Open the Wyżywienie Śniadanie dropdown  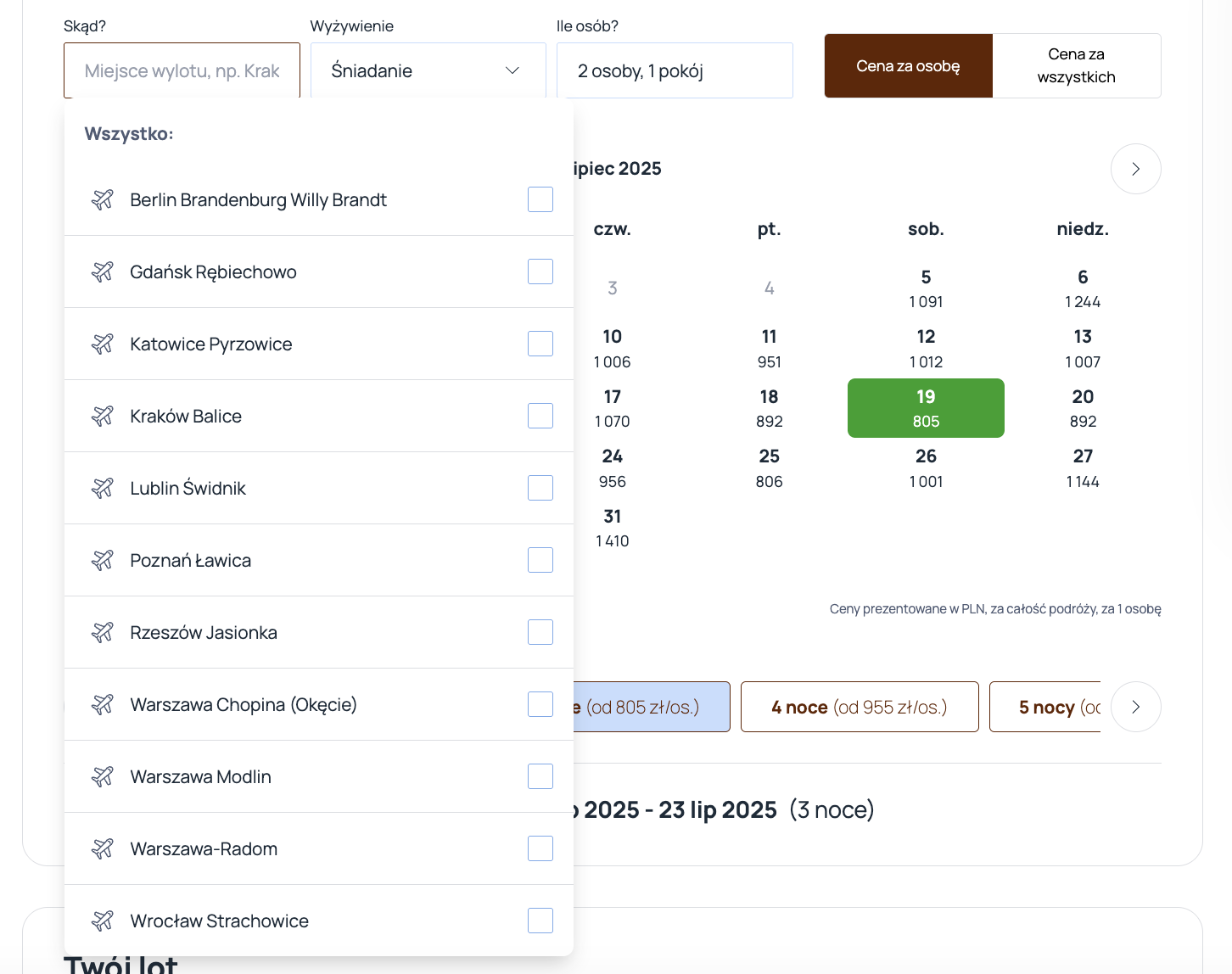428,70
